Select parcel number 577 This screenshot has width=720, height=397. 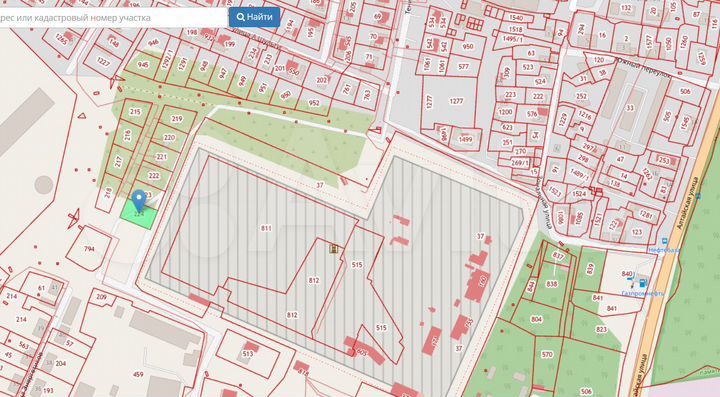(463, 67)
